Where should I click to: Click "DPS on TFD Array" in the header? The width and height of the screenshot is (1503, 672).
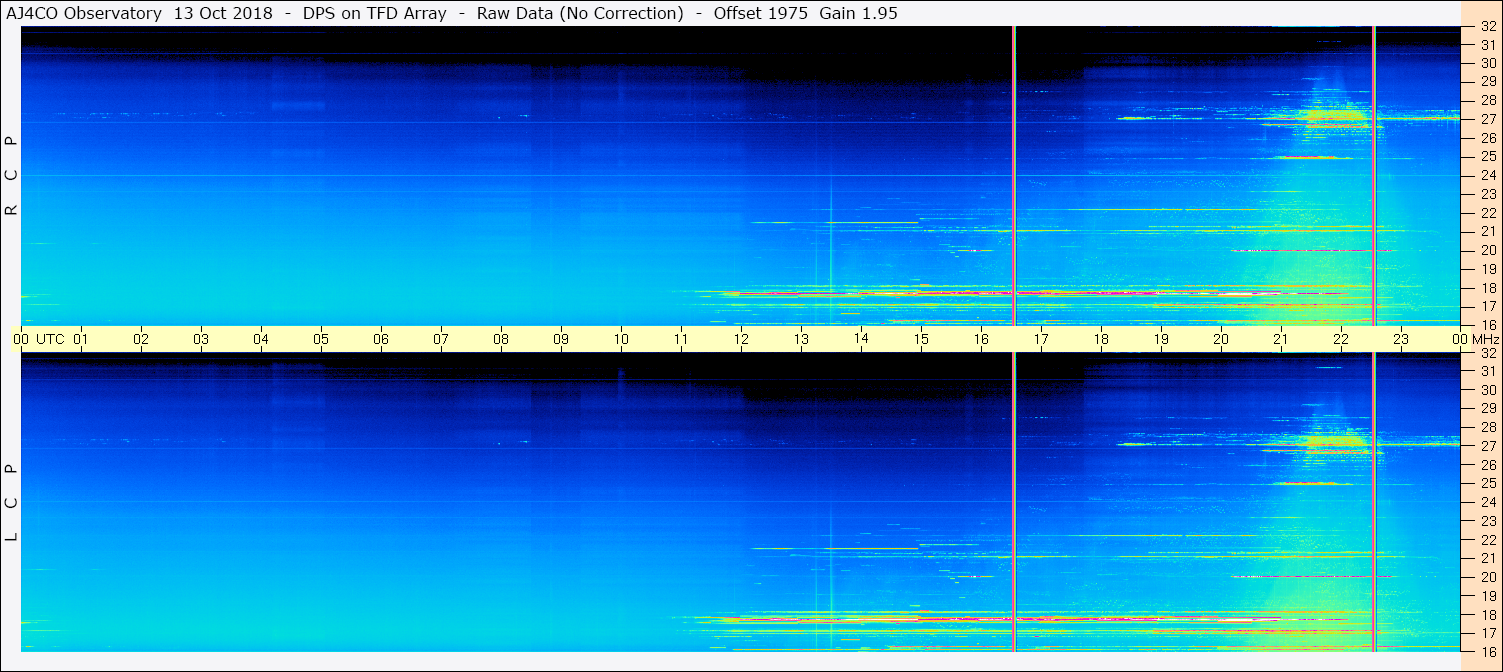click(x=374, y=13)
